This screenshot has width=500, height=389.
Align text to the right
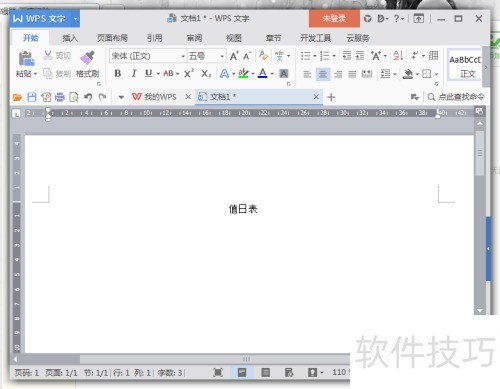[338, 74]
